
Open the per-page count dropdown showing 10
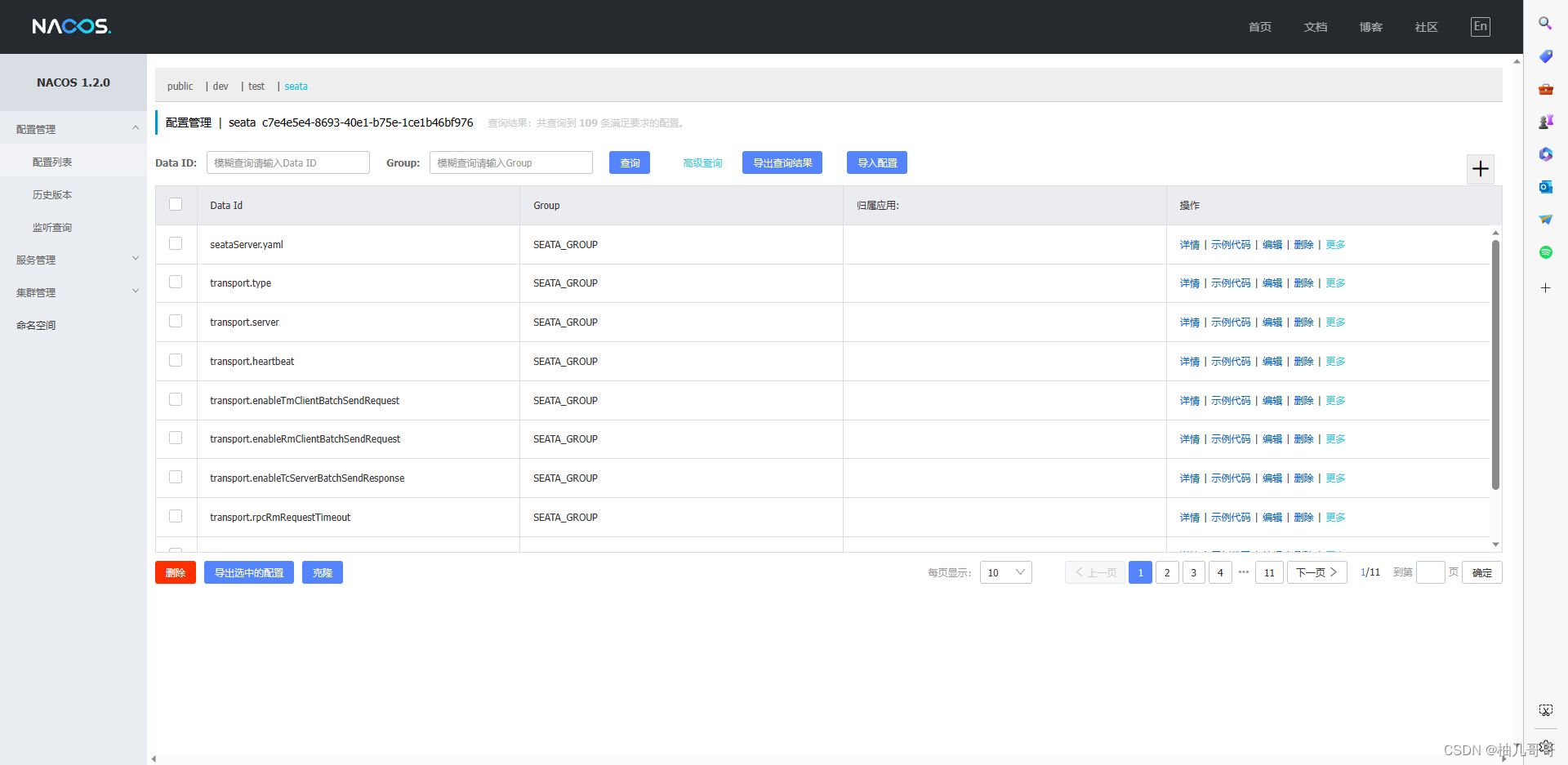(1005, 572)
